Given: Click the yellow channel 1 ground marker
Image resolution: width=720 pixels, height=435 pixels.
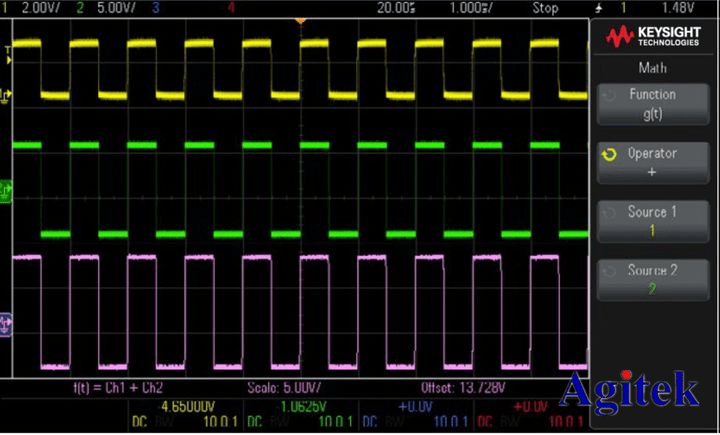Looking at the screenshot, I should click(6, 96).
